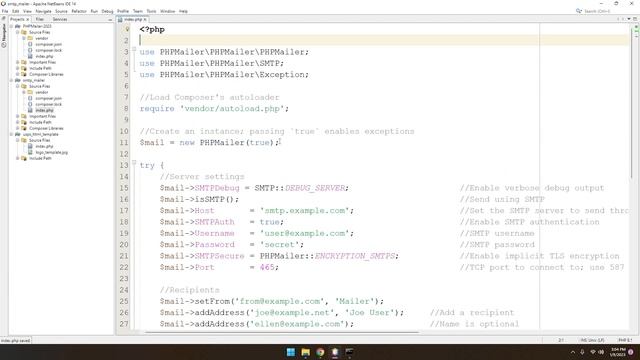Open the Windows Start menu
This screenshot has width=640, height=360.
(291, 352)
